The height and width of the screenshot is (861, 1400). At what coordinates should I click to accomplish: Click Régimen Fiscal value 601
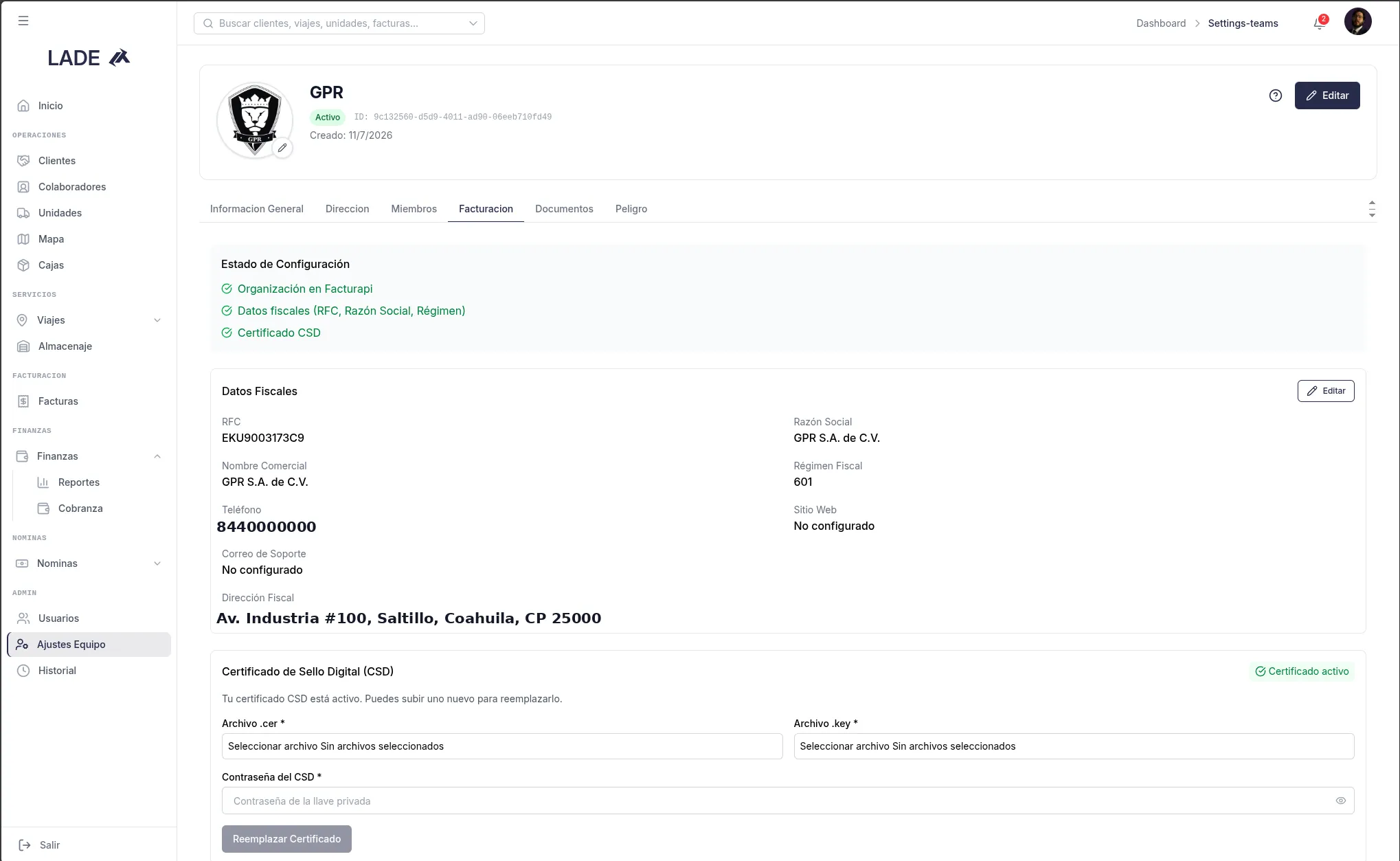pyautogui.click(x=803, y=482)
